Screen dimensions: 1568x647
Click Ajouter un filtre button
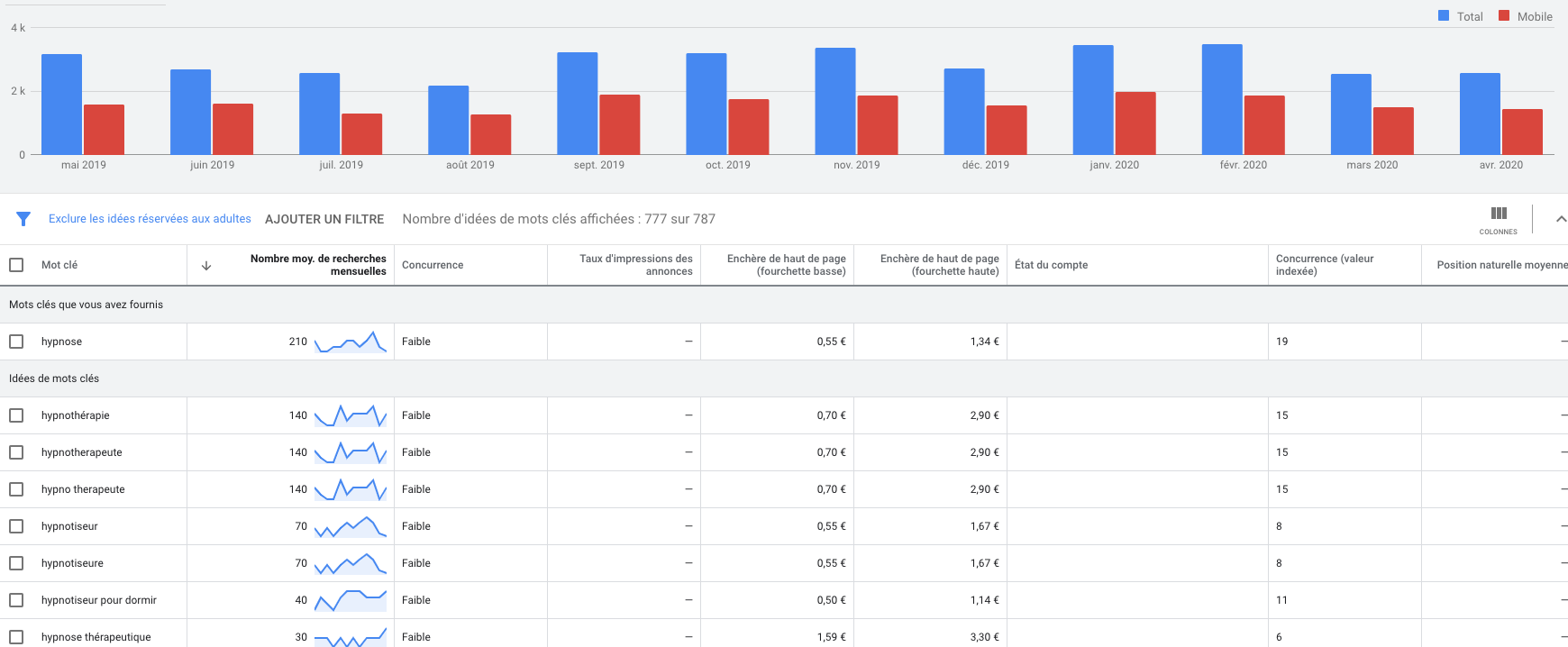pos(324,219)
